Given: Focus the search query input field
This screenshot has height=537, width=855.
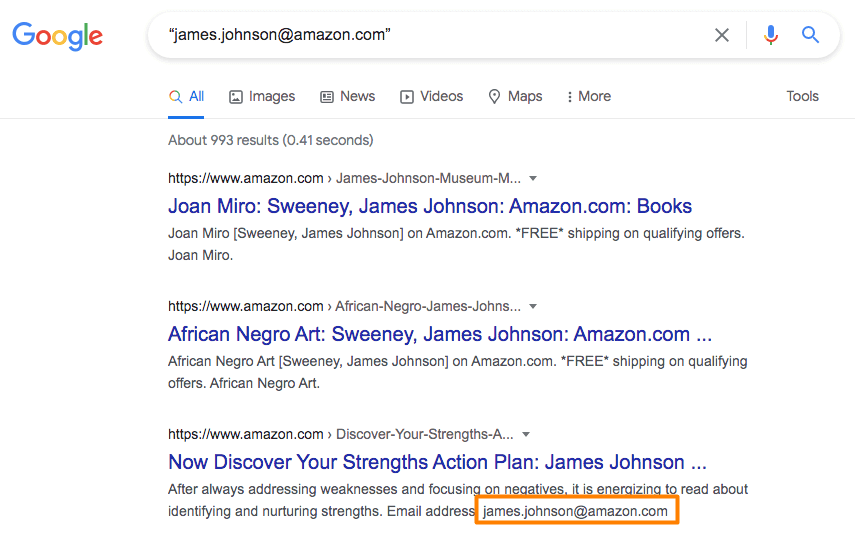Looking at the screenshot, I should click(x=431, y=35).
